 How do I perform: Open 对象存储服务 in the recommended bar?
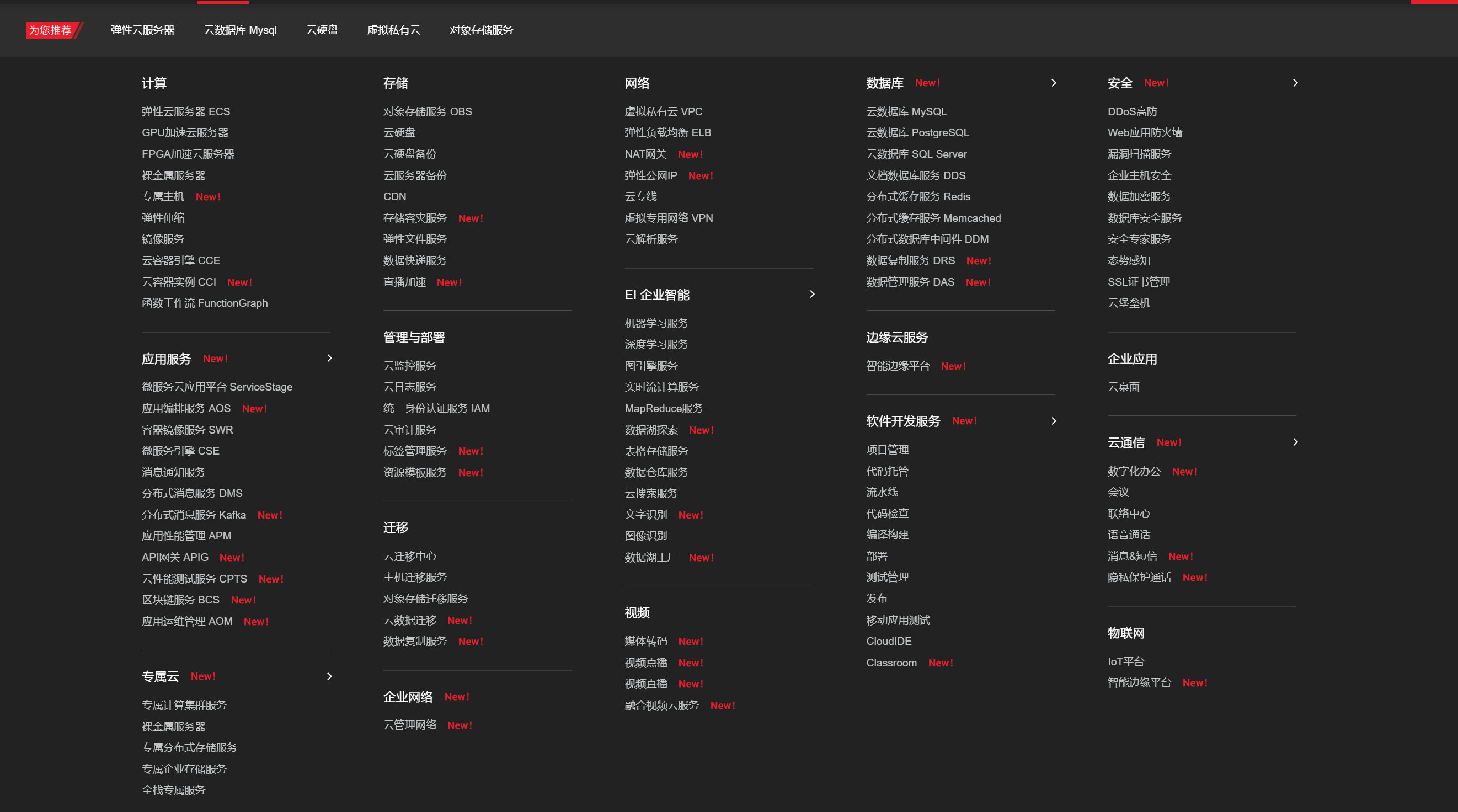[x=480, y=30]
